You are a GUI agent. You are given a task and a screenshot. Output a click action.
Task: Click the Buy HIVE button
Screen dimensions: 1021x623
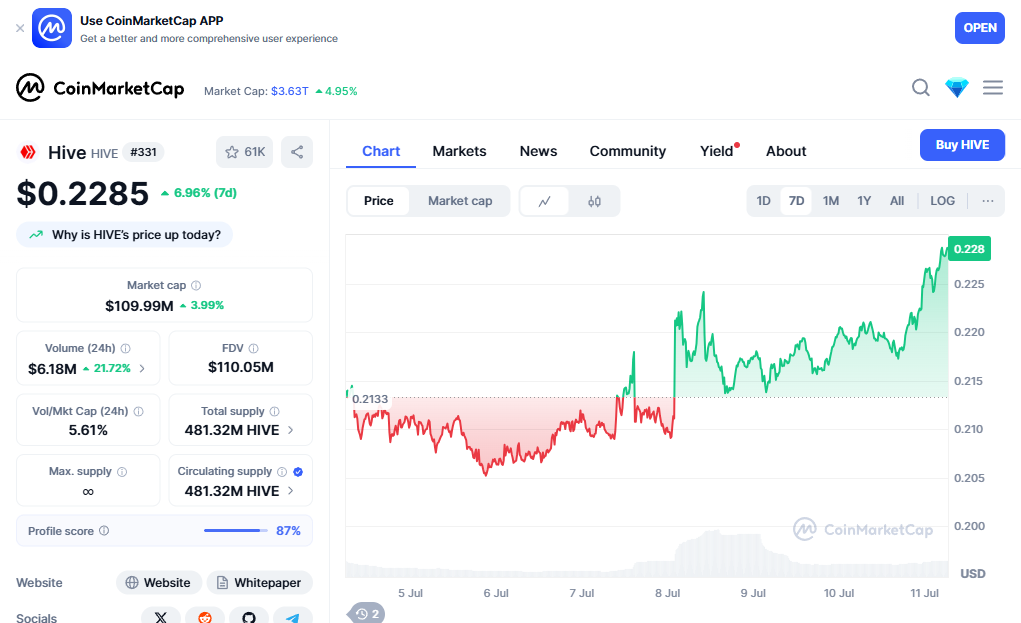(962, 145)
